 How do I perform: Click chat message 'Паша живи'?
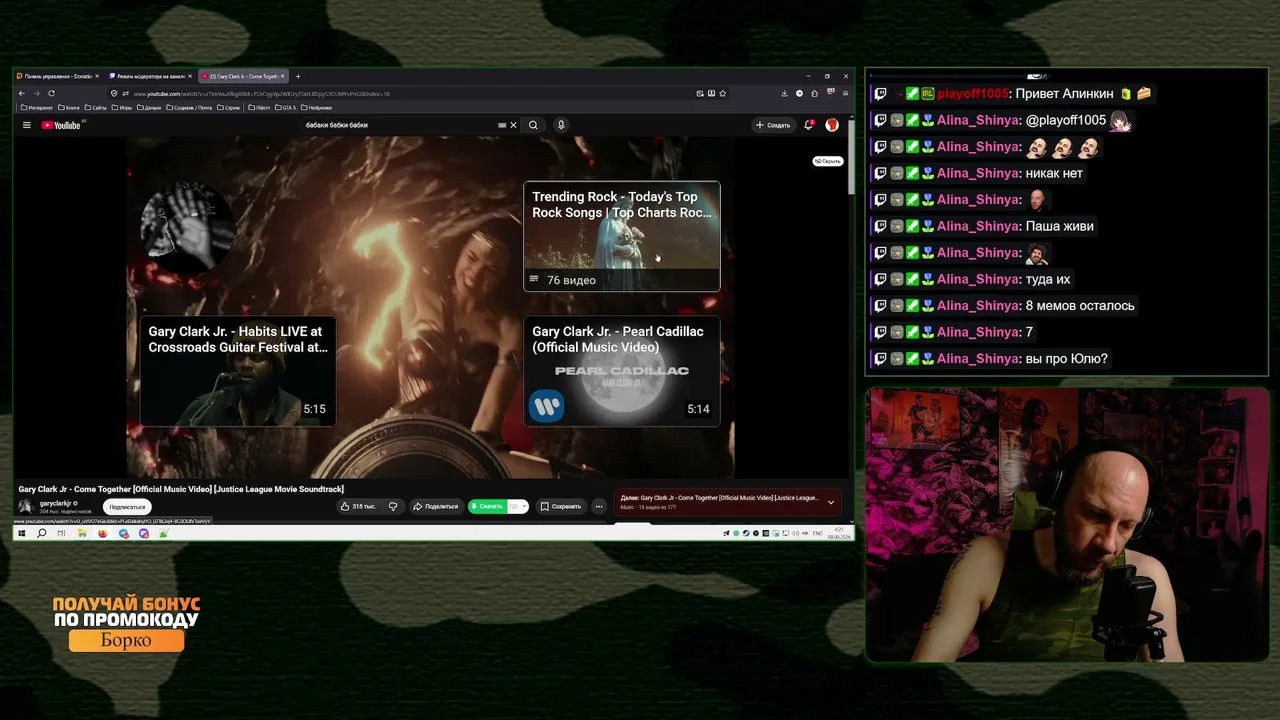tap(1060, 226)
